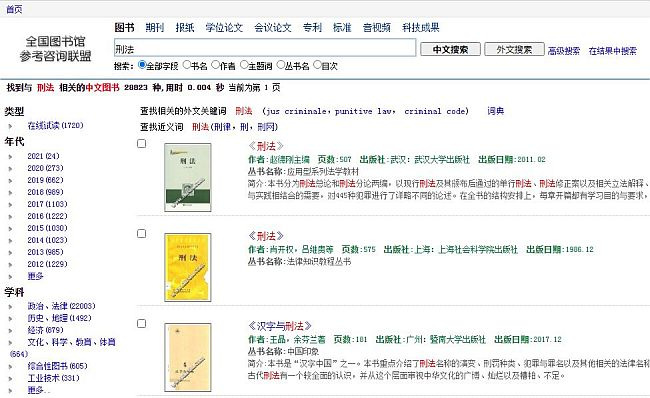650x398 pixels.
Task: Click the 中文搜索 button
Action: [x=450, y=49]
